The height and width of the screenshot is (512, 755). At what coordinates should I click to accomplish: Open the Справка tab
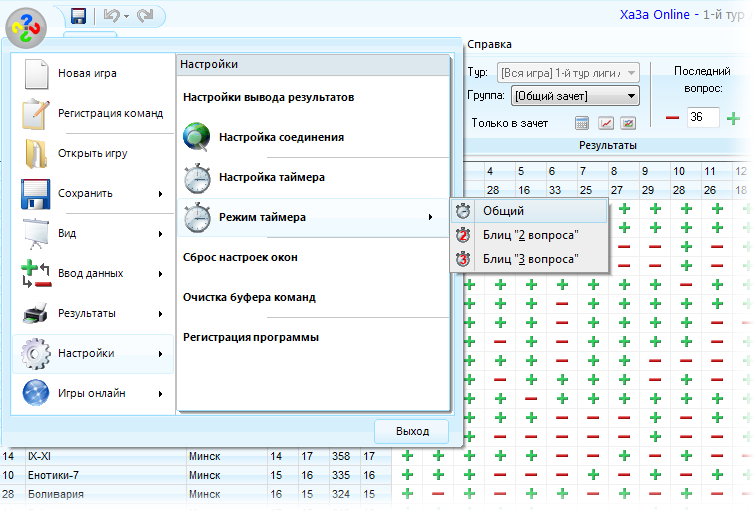pyautogui.click(x=489, y=44)
